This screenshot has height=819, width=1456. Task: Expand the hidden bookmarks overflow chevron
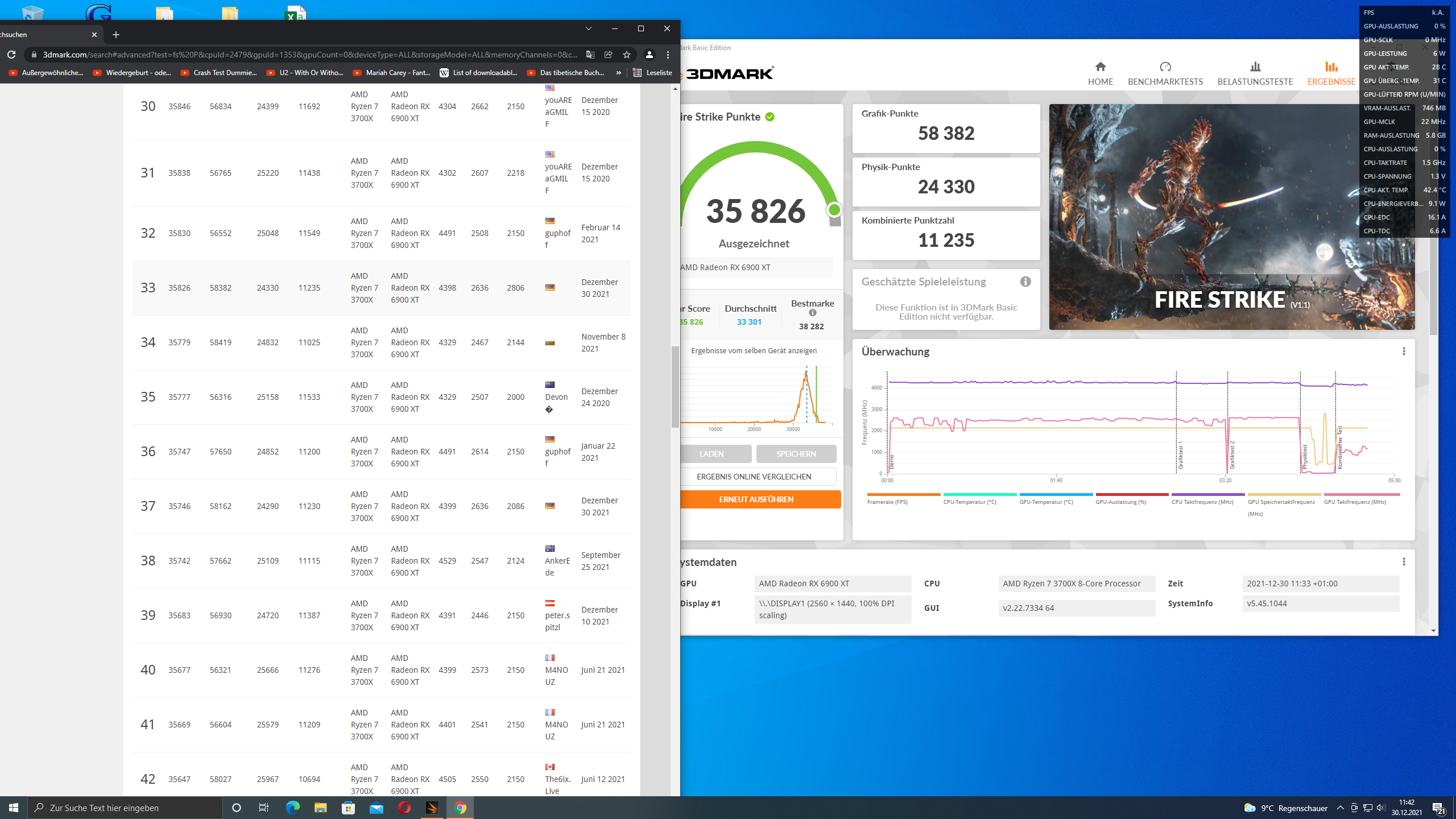point(618,73)
